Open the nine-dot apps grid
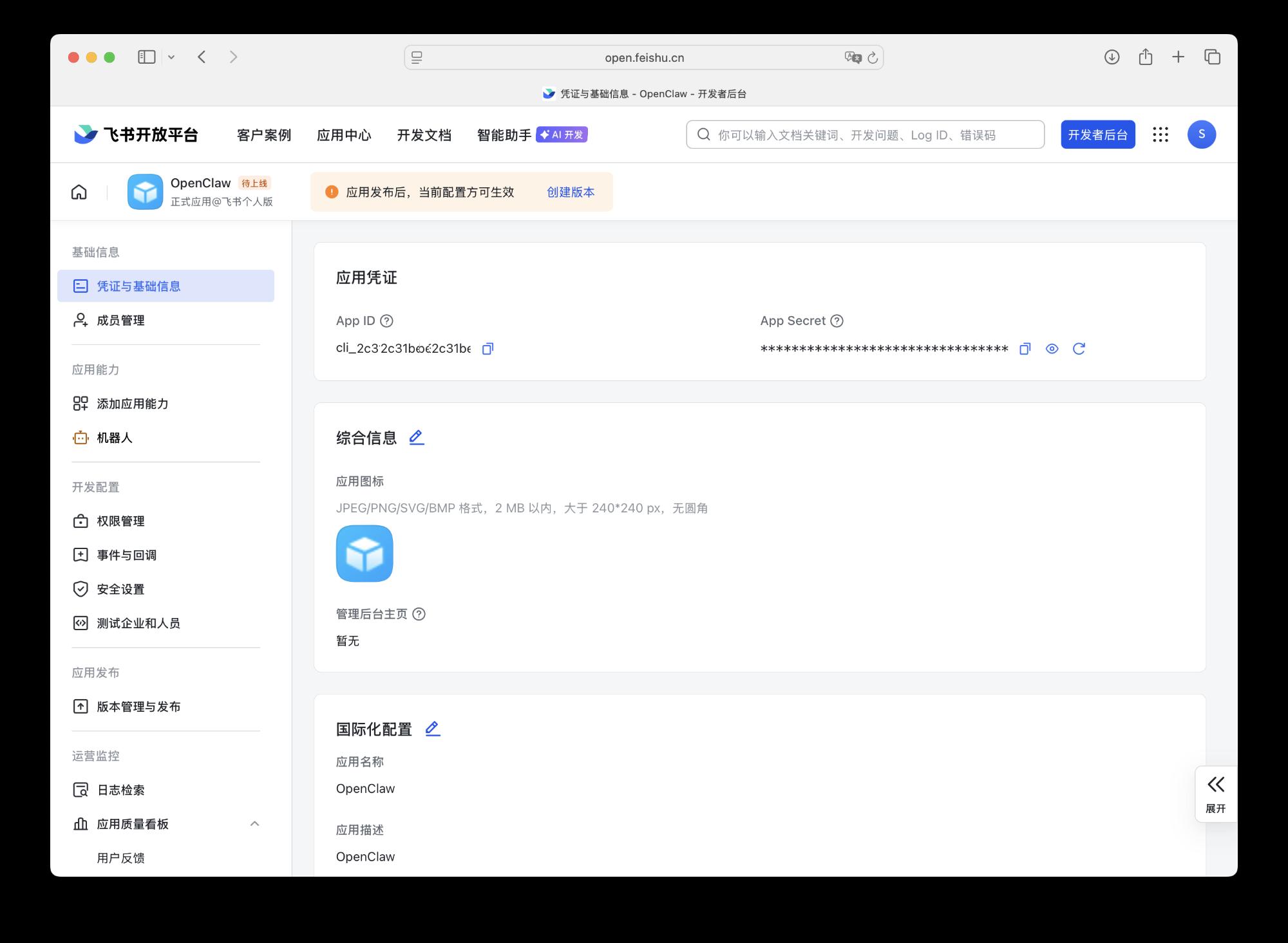This screenshot has width=1288, height=943. coord(1160,135)
